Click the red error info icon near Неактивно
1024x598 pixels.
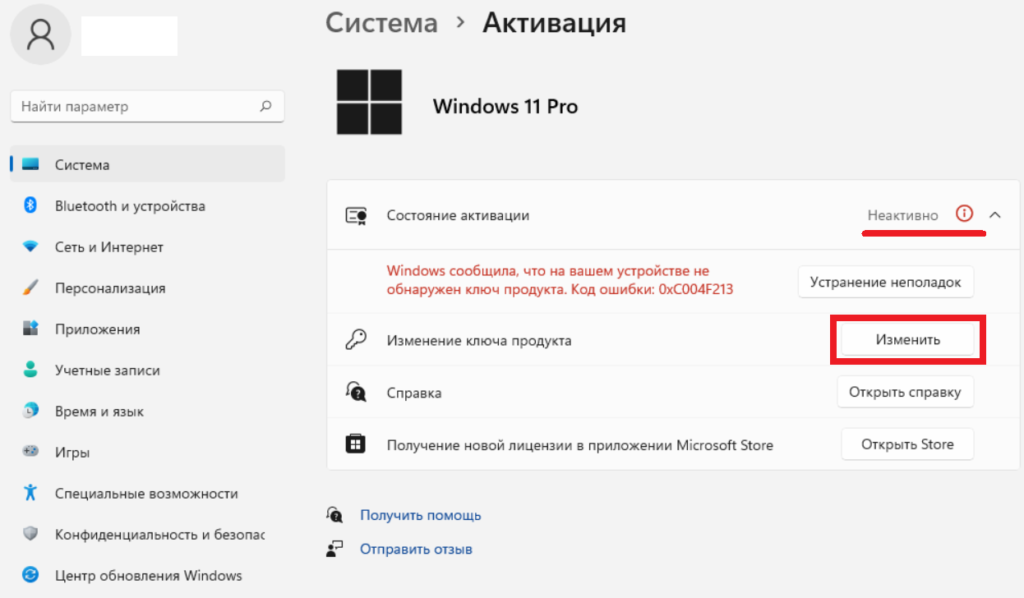tap(964, 214)
